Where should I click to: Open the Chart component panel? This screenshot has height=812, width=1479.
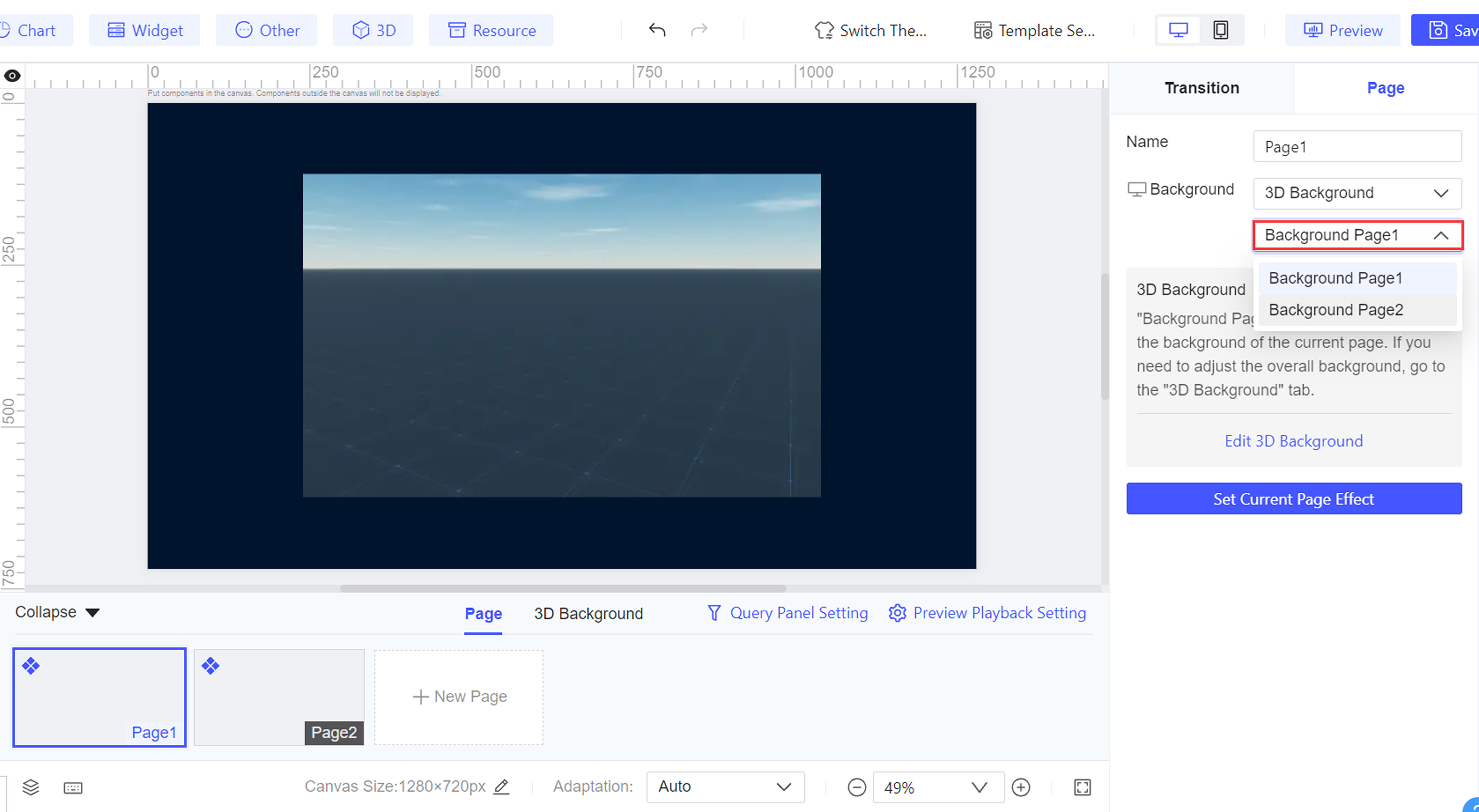[31, 30]
